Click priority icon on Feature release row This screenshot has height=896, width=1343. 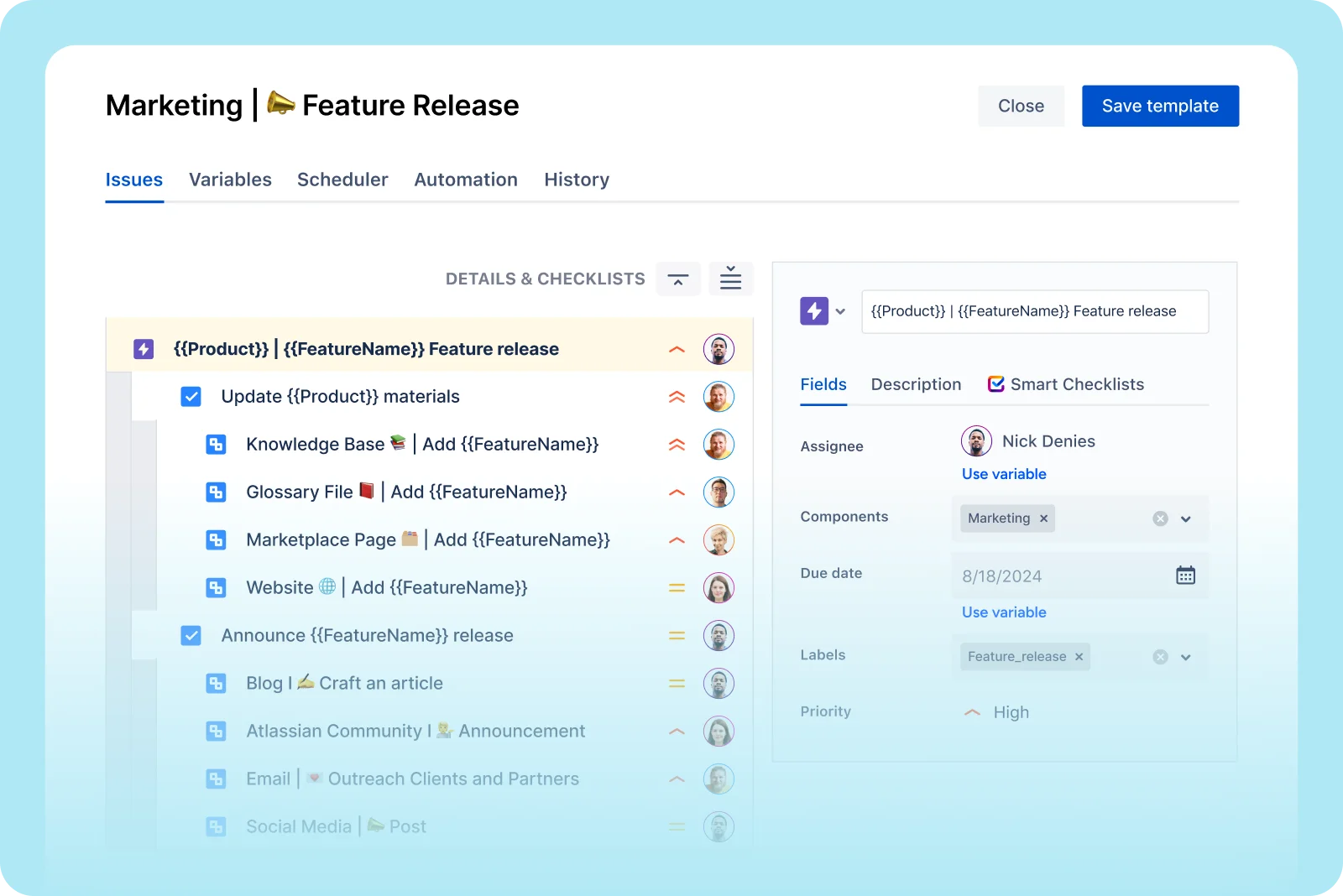point(677,350)
